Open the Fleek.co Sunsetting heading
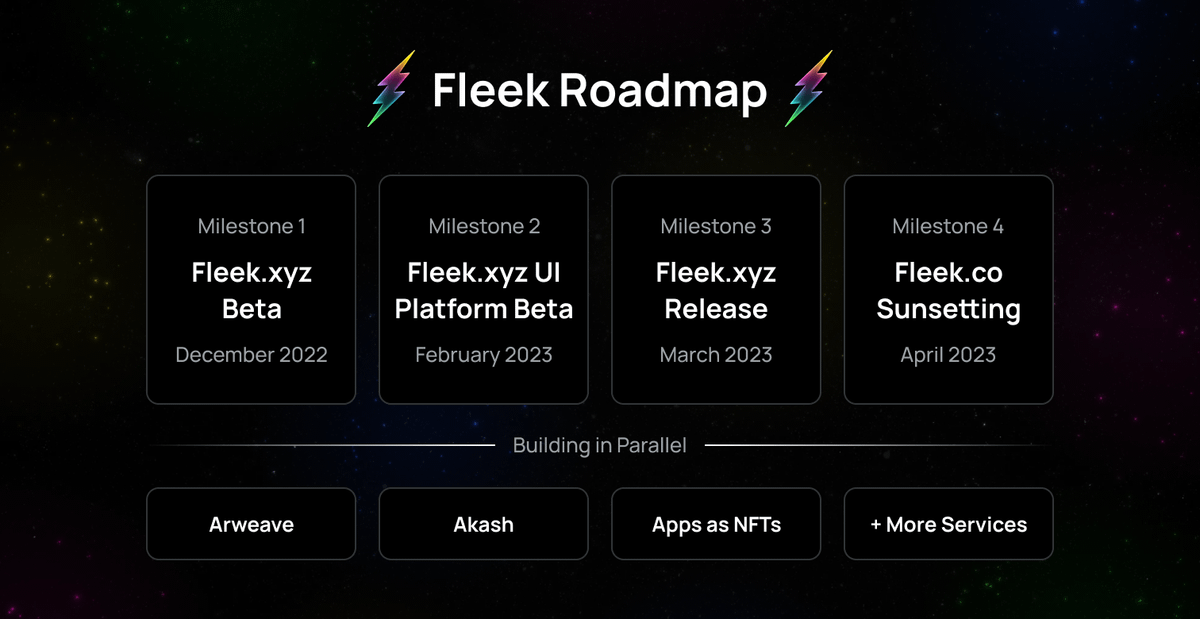The height and width of the screenshot is (619, 1200). point(948,290)
